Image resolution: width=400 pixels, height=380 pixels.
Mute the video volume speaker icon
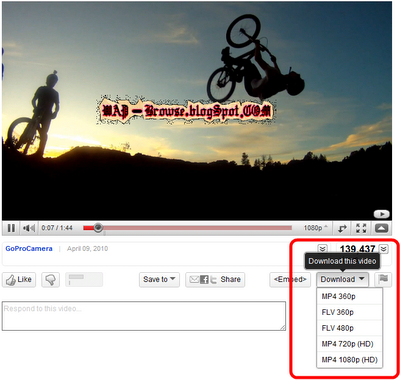pos(29,228)
